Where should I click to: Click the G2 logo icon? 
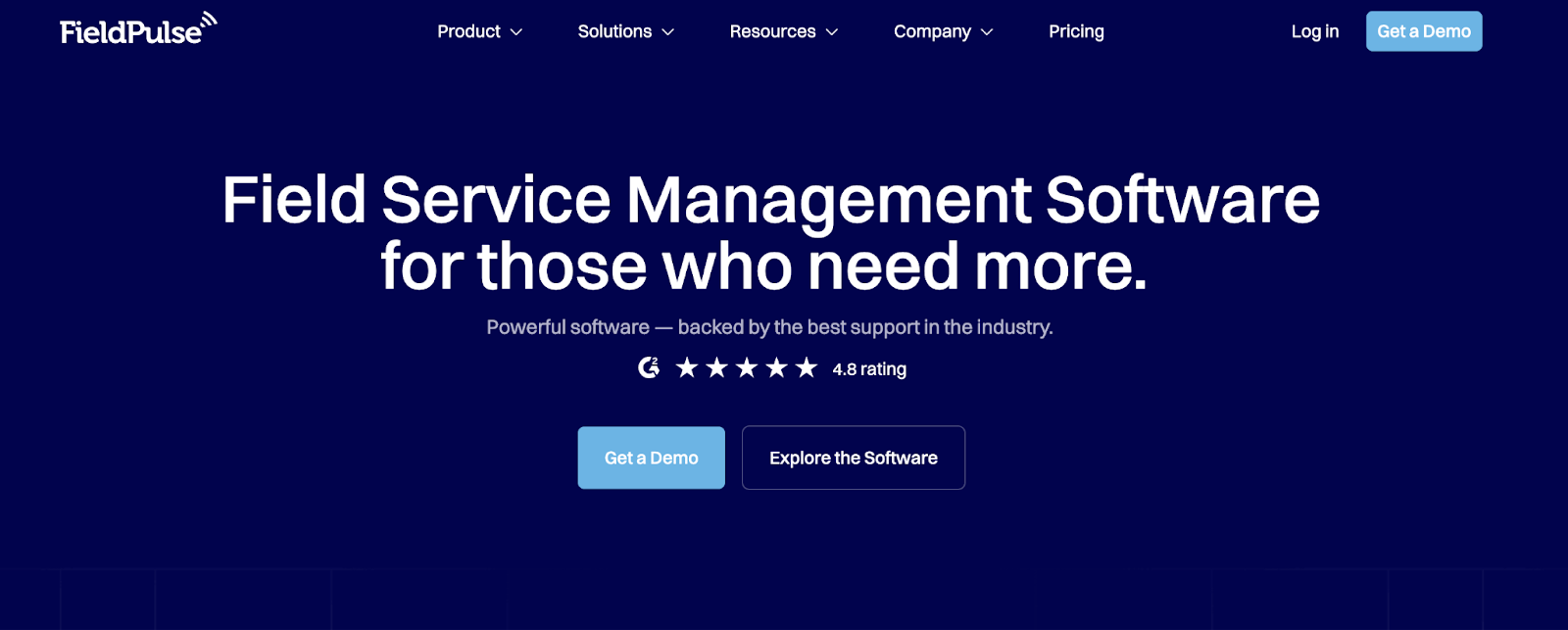(x=649, y=368)
